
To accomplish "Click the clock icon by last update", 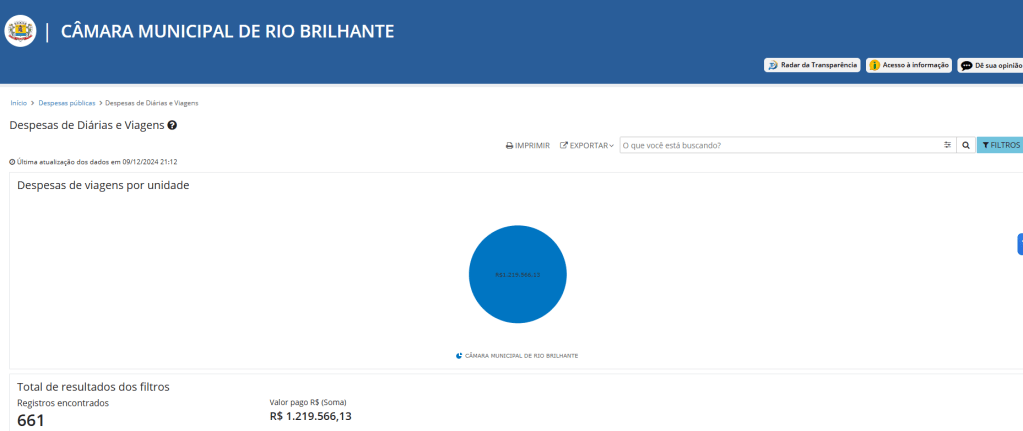I will coord(12,161).
